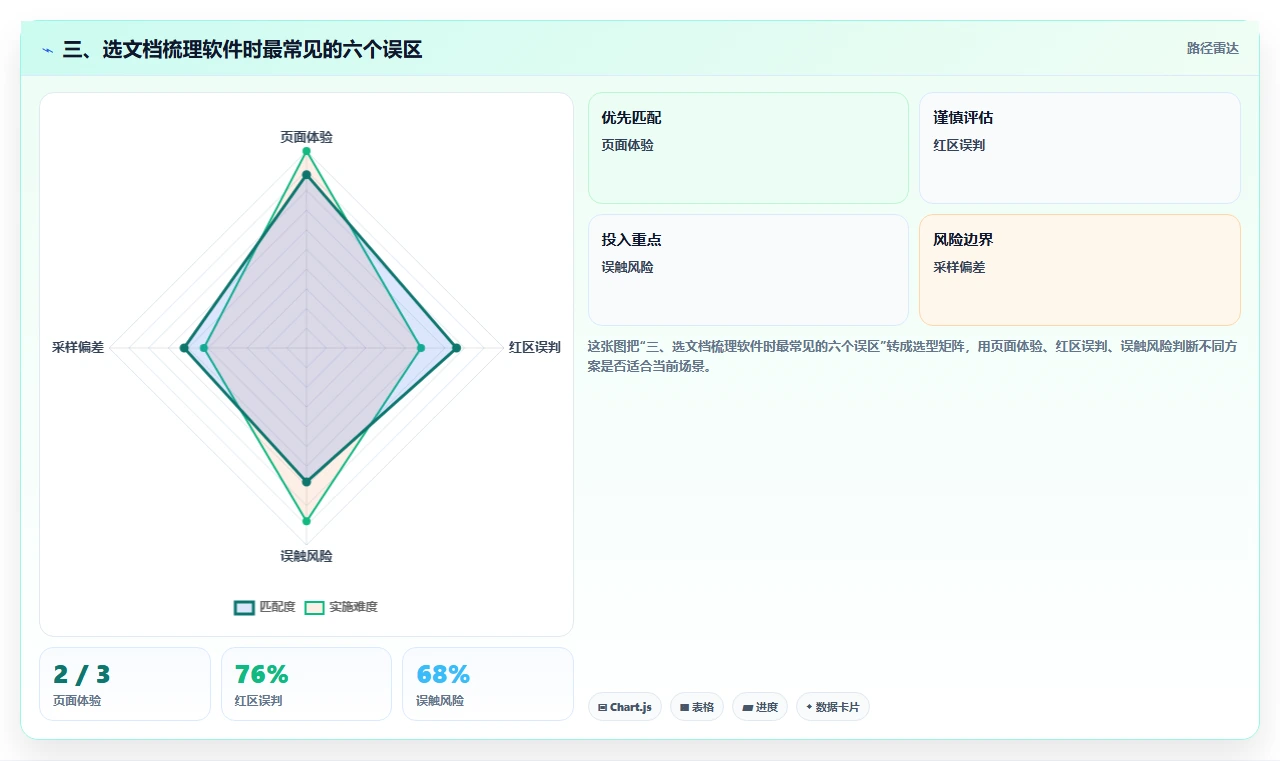Click the 误触风险 axis label on the radar chart
The width and height of the screenshot is (1280, 761).
click(306, 556)
